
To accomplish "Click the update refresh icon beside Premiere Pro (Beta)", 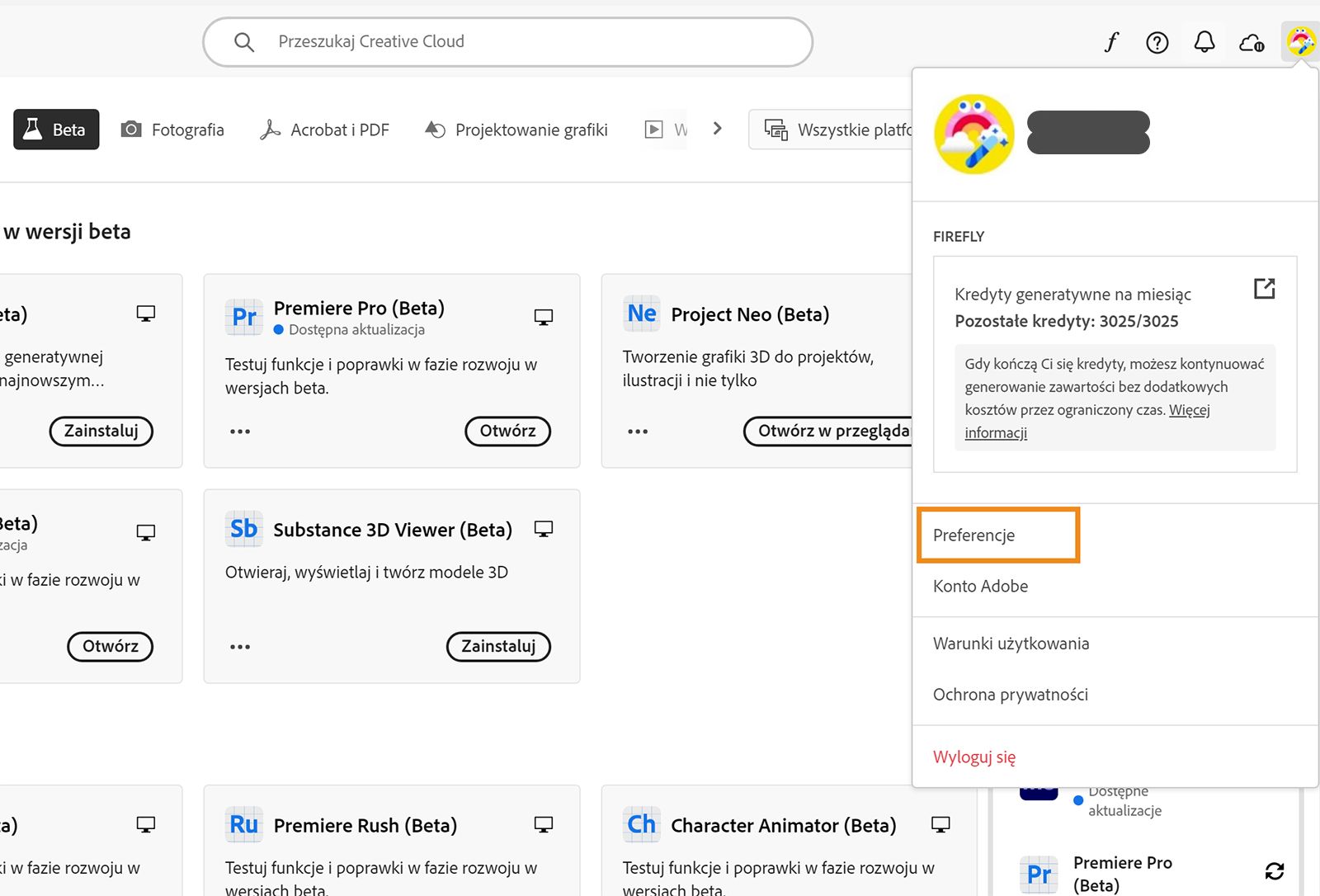I will click(1275, 870).
